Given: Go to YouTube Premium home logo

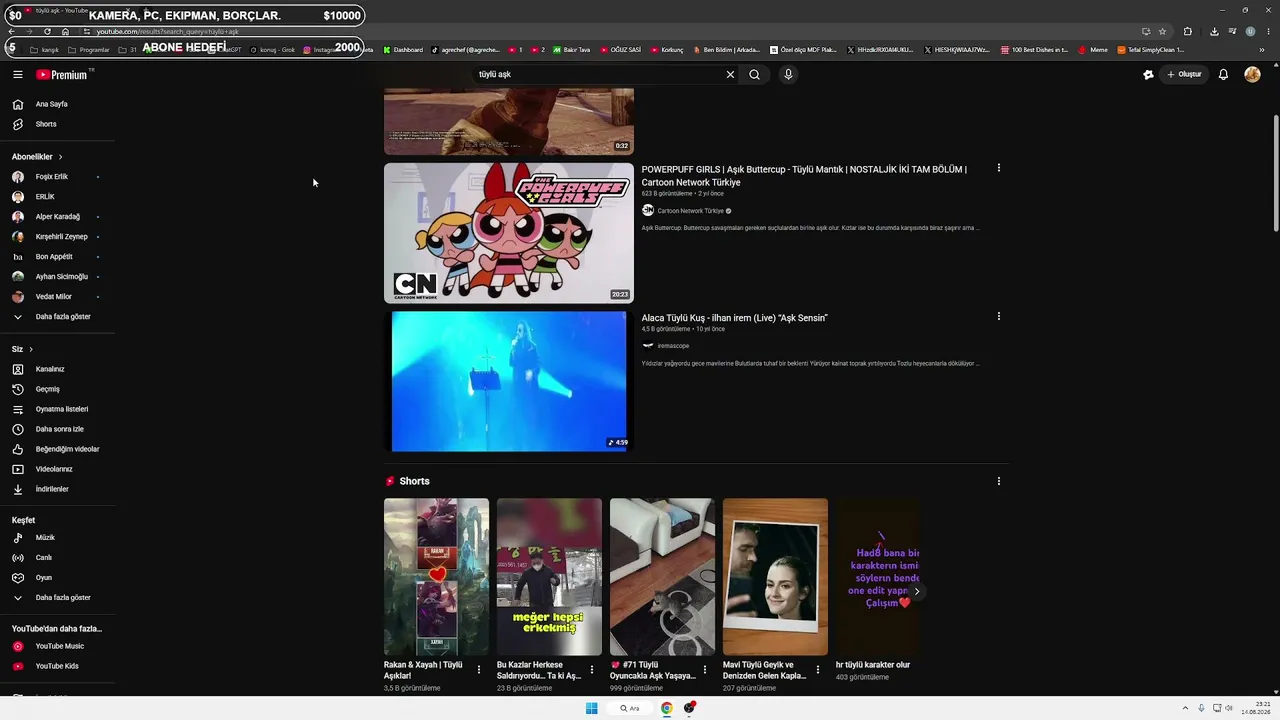Looking at the screenshot, I should [x=62, y=74].
